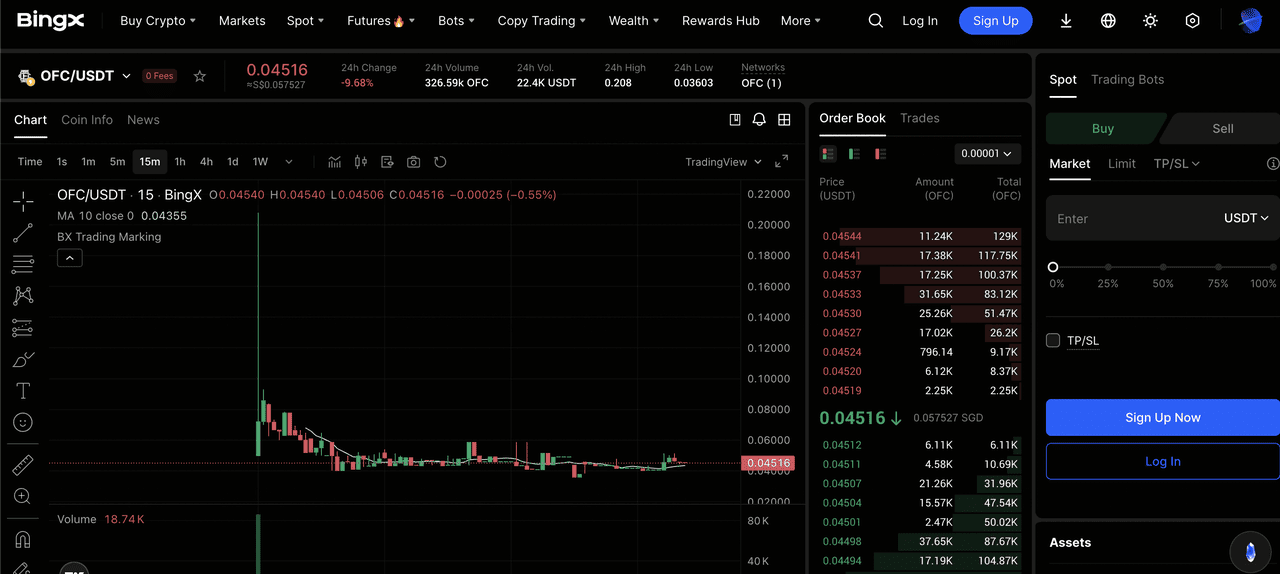The width and height of the screenshot is (1280, 574).
Task: Expand chart to fullscreen
Action: pyautogui.click(x=782, y=162)
